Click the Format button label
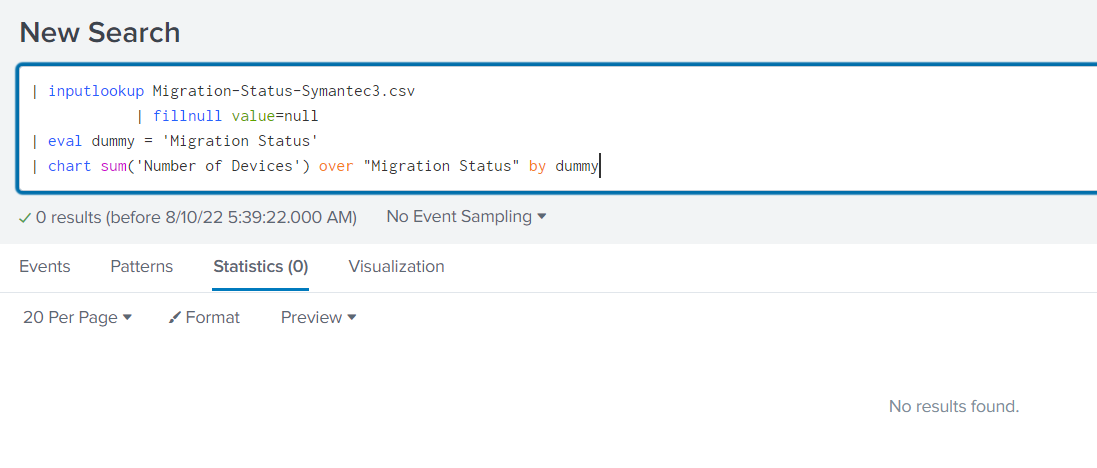Viewport: 1097px width, 468px height. tap(212, 317)
